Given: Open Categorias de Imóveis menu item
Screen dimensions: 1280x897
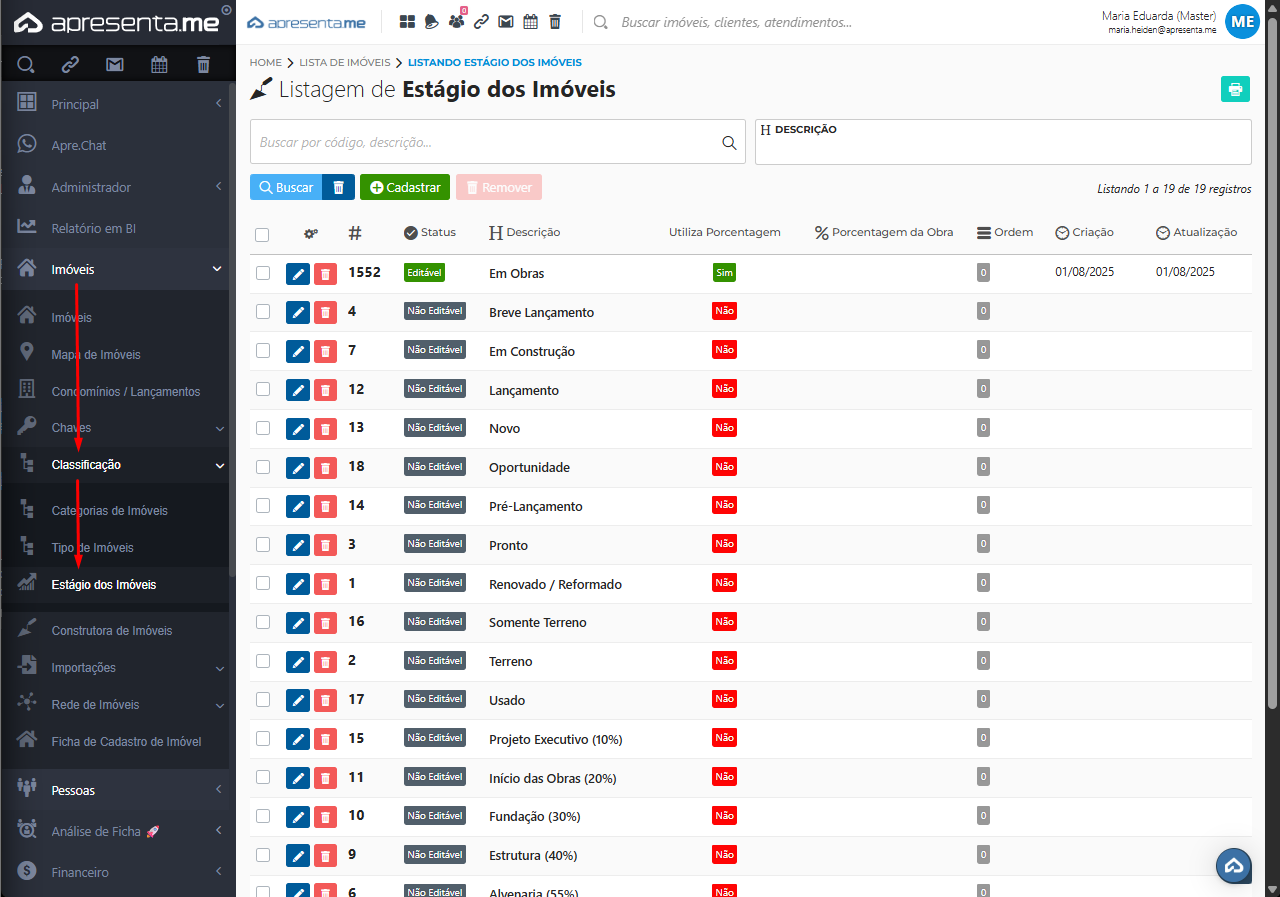Looking at the screenshot, I should point(109,511).
